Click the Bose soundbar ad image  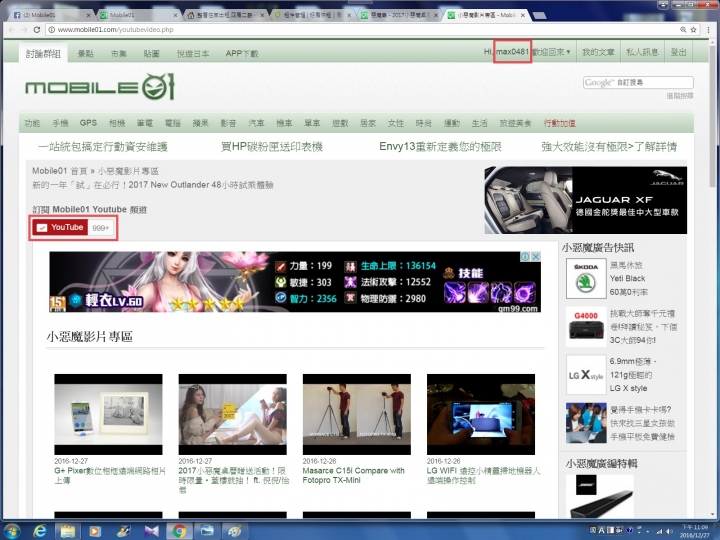600,497
